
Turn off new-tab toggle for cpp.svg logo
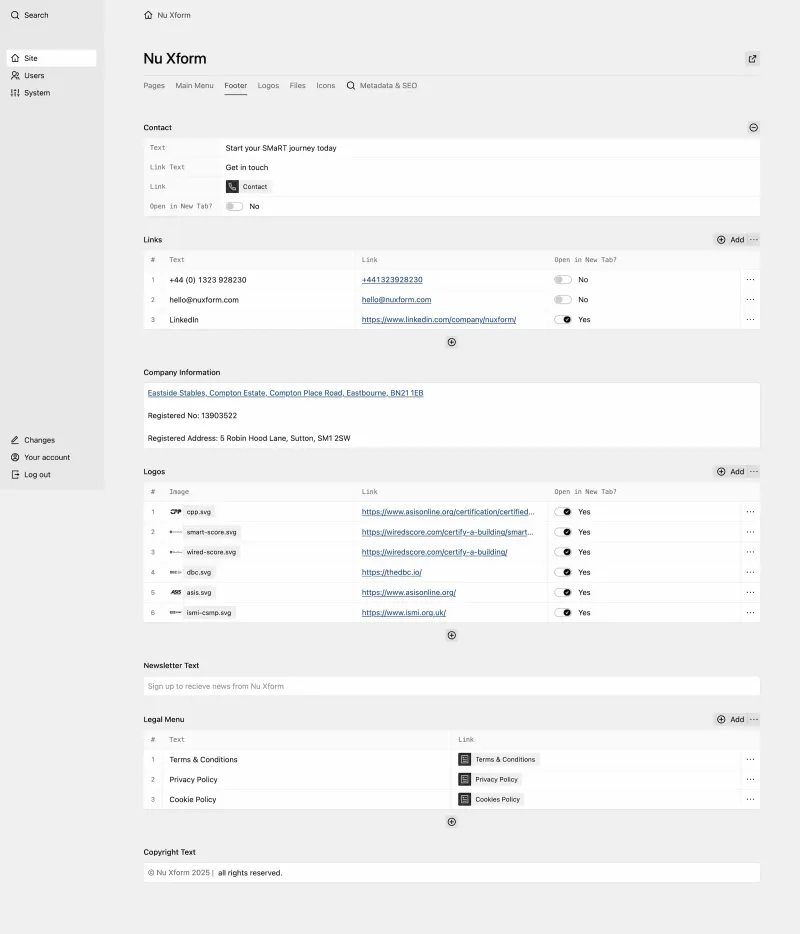click(x=563, y=512)
